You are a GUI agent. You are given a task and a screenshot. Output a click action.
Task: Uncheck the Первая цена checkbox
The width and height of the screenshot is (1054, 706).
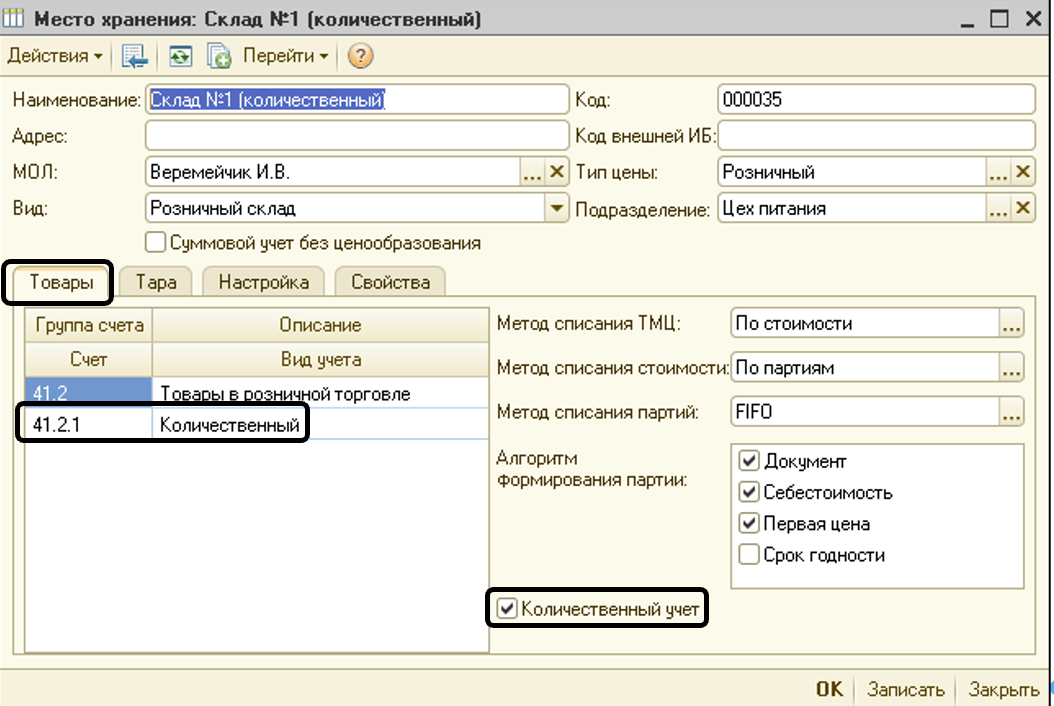coord(748,523)
